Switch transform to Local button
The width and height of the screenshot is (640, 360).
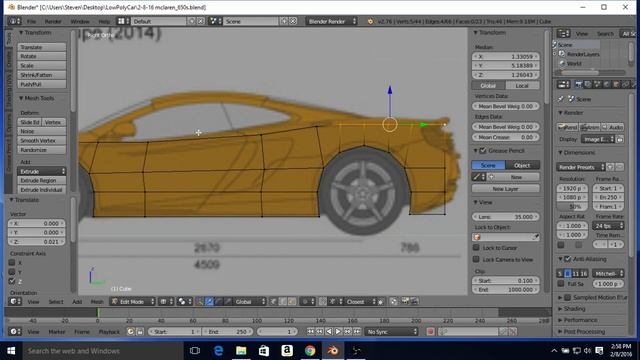point(522,85)
